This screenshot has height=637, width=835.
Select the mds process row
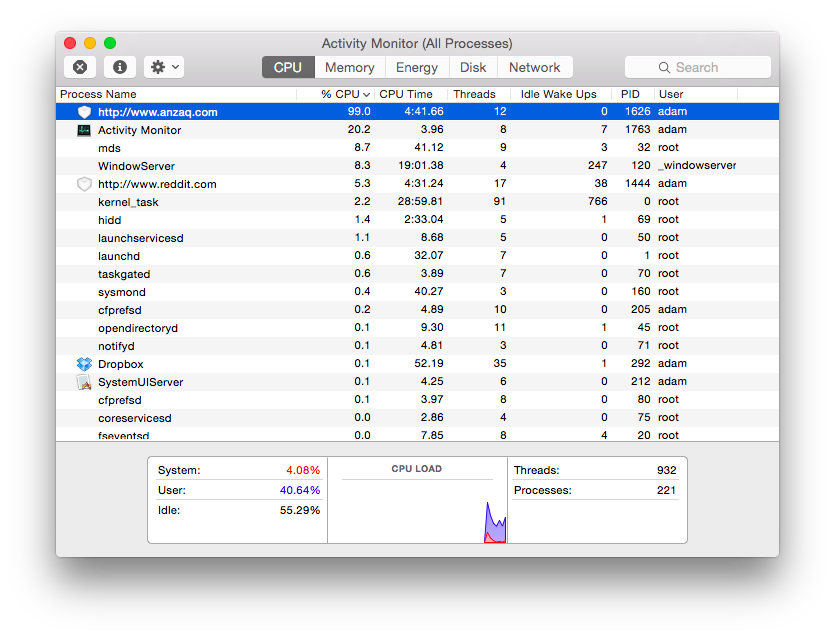(x=418, y=148)
